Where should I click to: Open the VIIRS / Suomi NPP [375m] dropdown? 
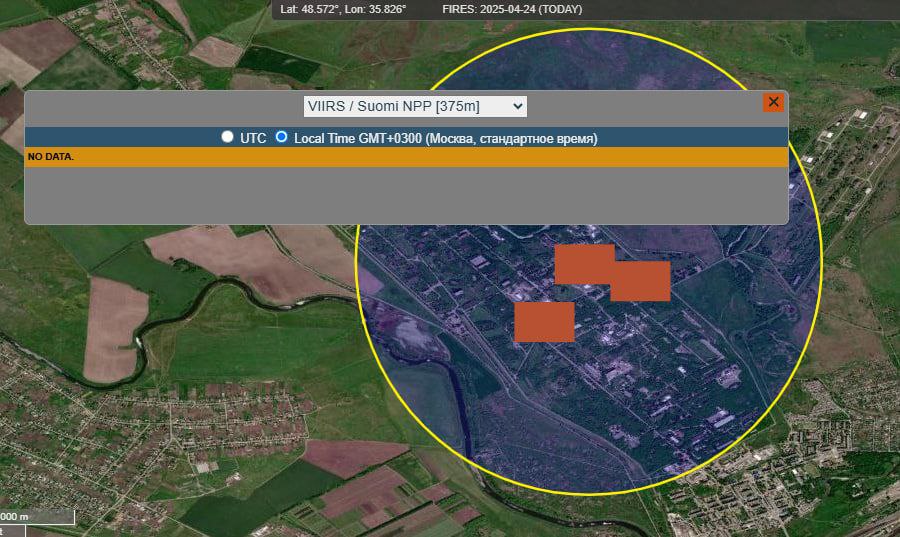point(415,106)
